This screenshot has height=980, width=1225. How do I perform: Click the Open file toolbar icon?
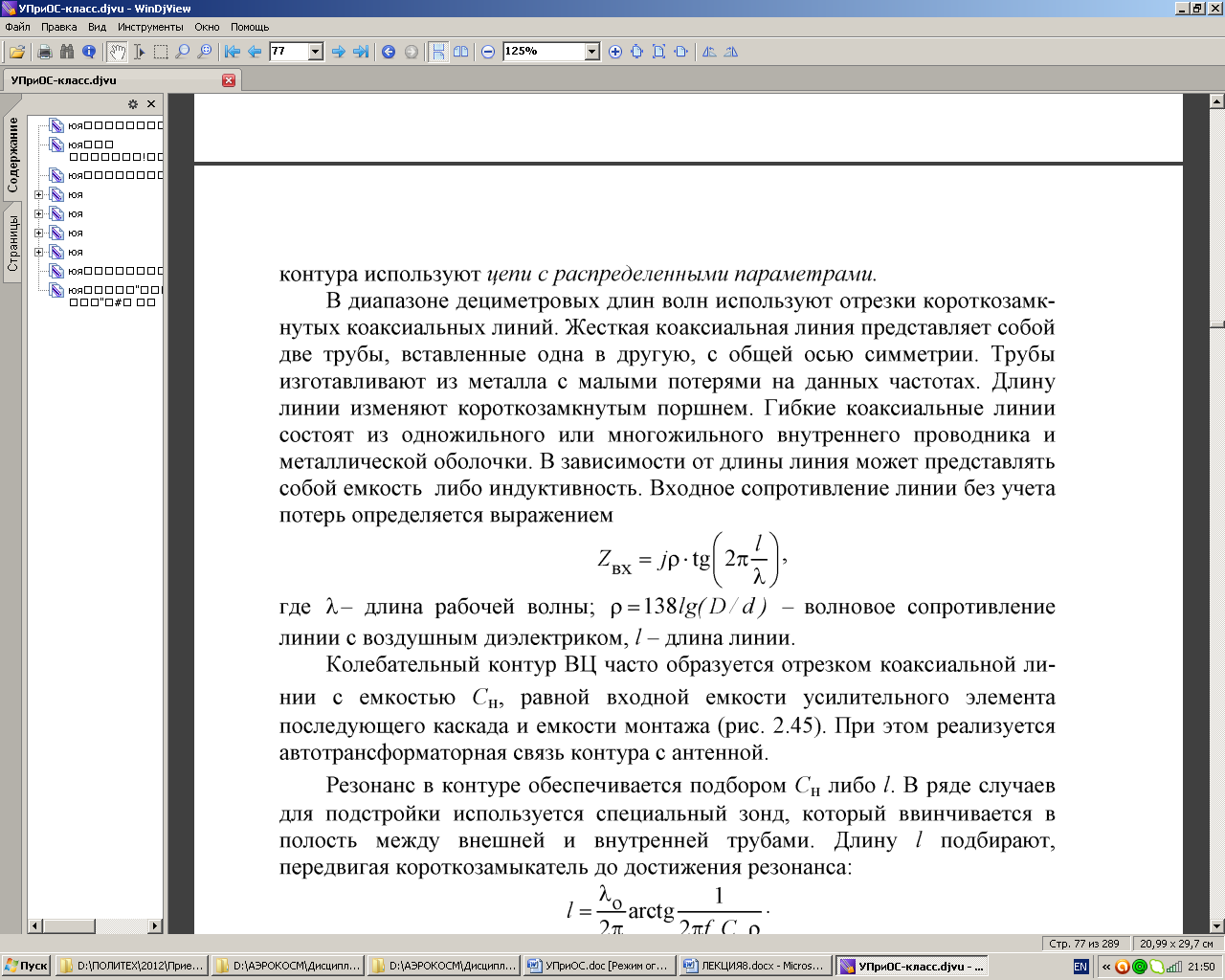tap(17, 52)
